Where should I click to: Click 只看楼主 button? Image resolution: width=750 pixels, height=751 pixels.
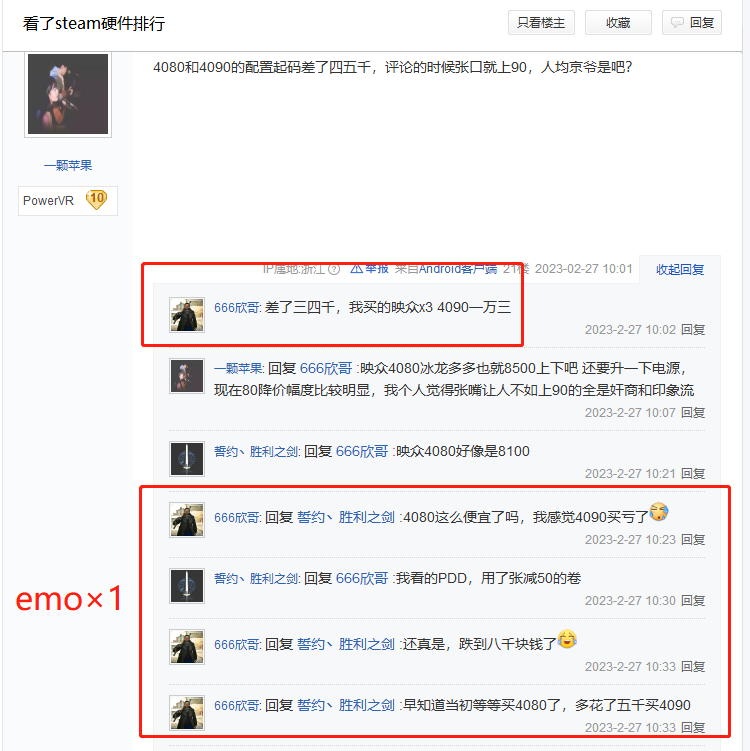coord(541,23)
